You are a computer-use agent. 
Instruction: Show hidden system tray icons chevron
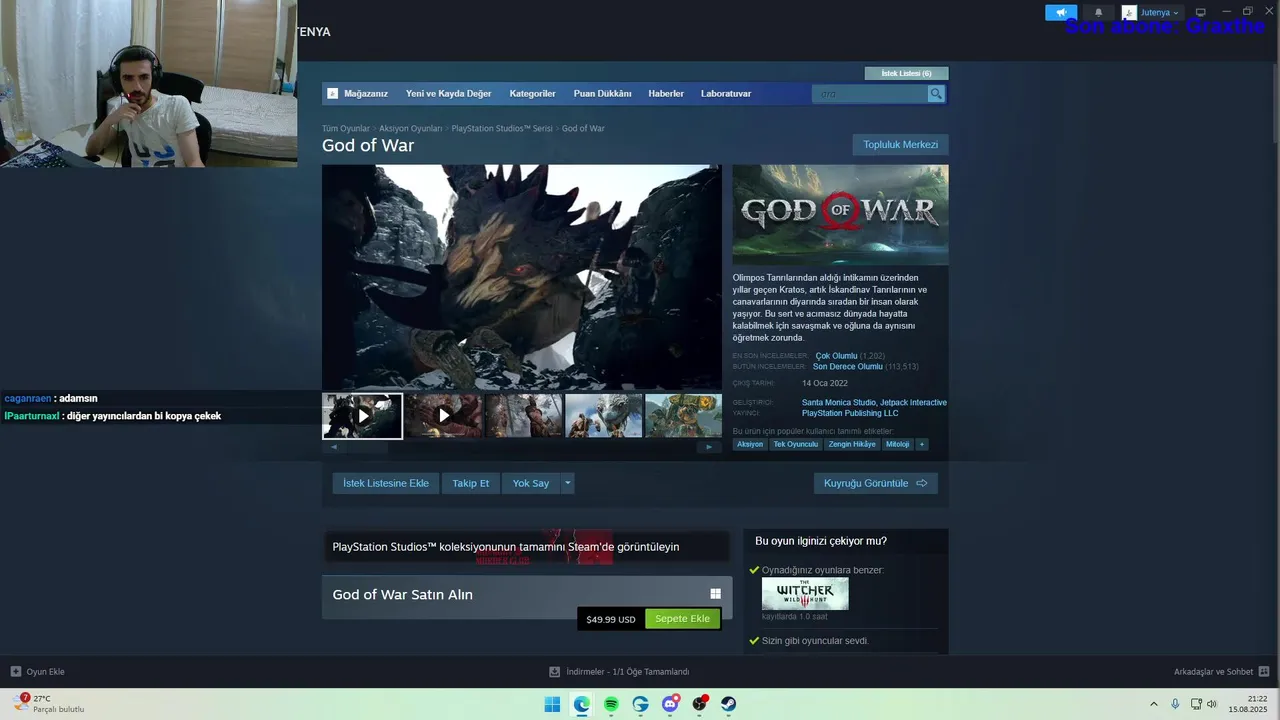(x=1153, y=704)
